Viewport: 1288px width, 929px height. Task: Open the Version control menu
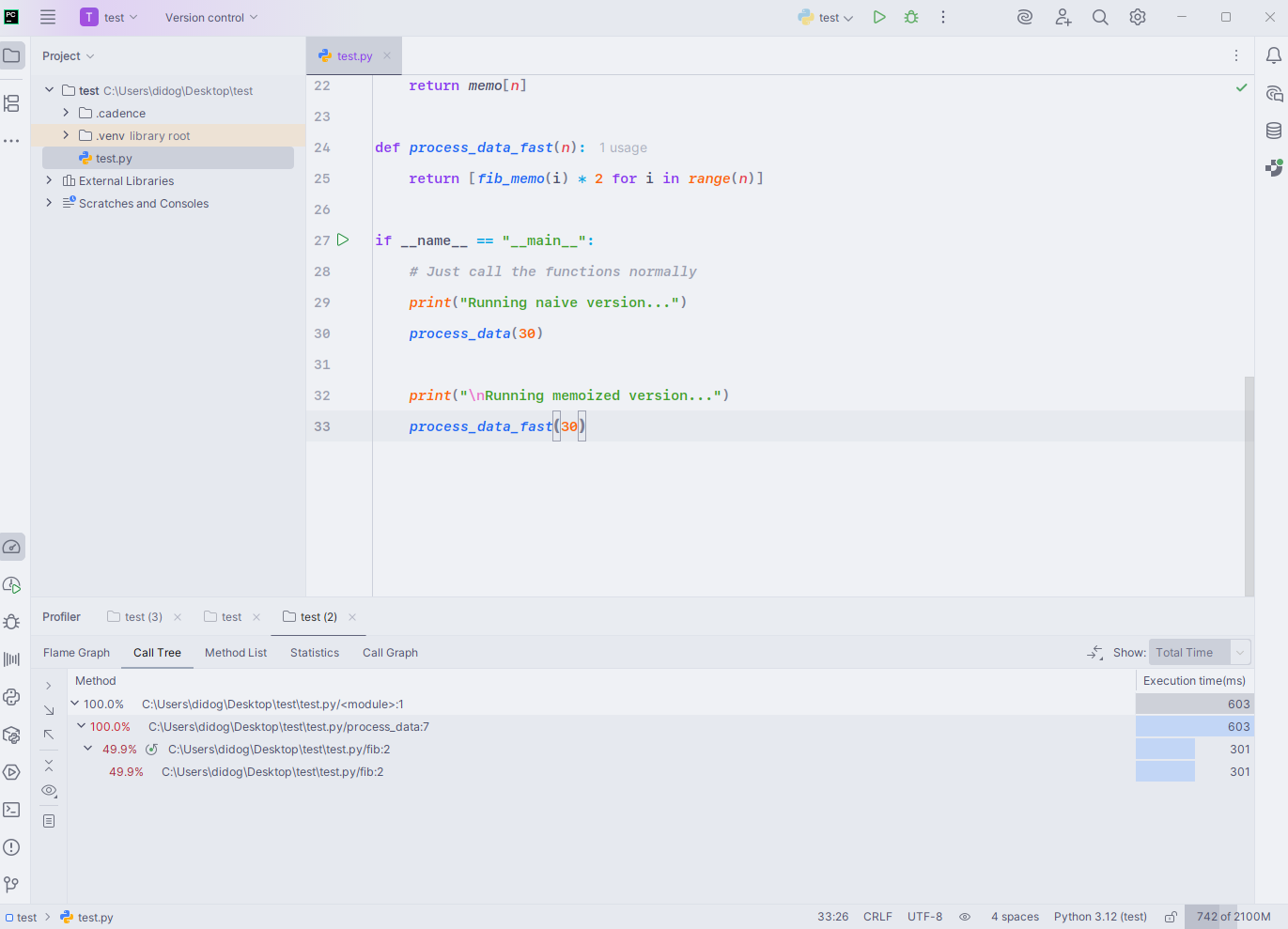pyautogui.click(x=210, y=17)
